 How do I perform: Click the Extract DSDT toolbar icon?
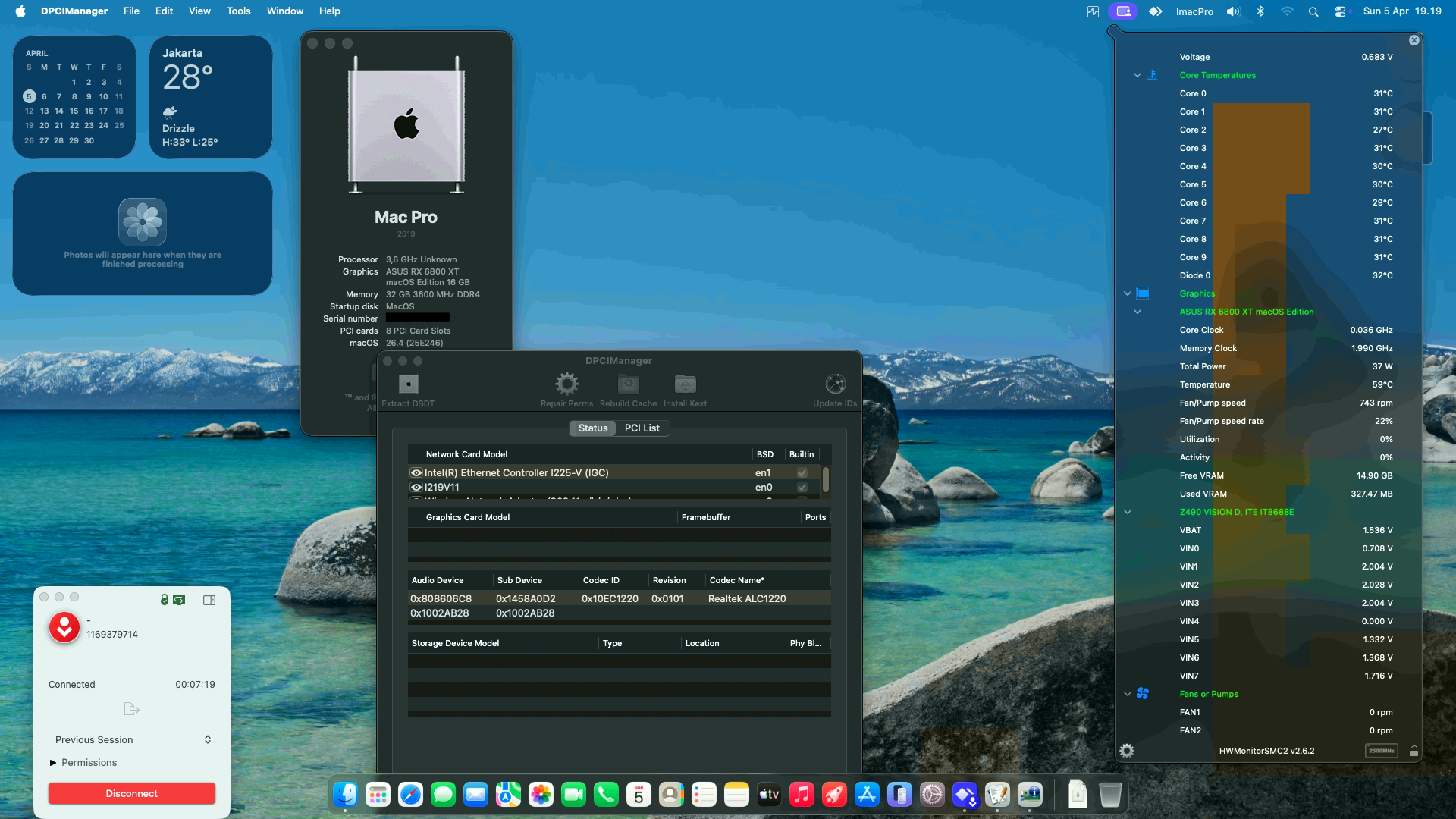pyautogui.click(x=408, y=384)
